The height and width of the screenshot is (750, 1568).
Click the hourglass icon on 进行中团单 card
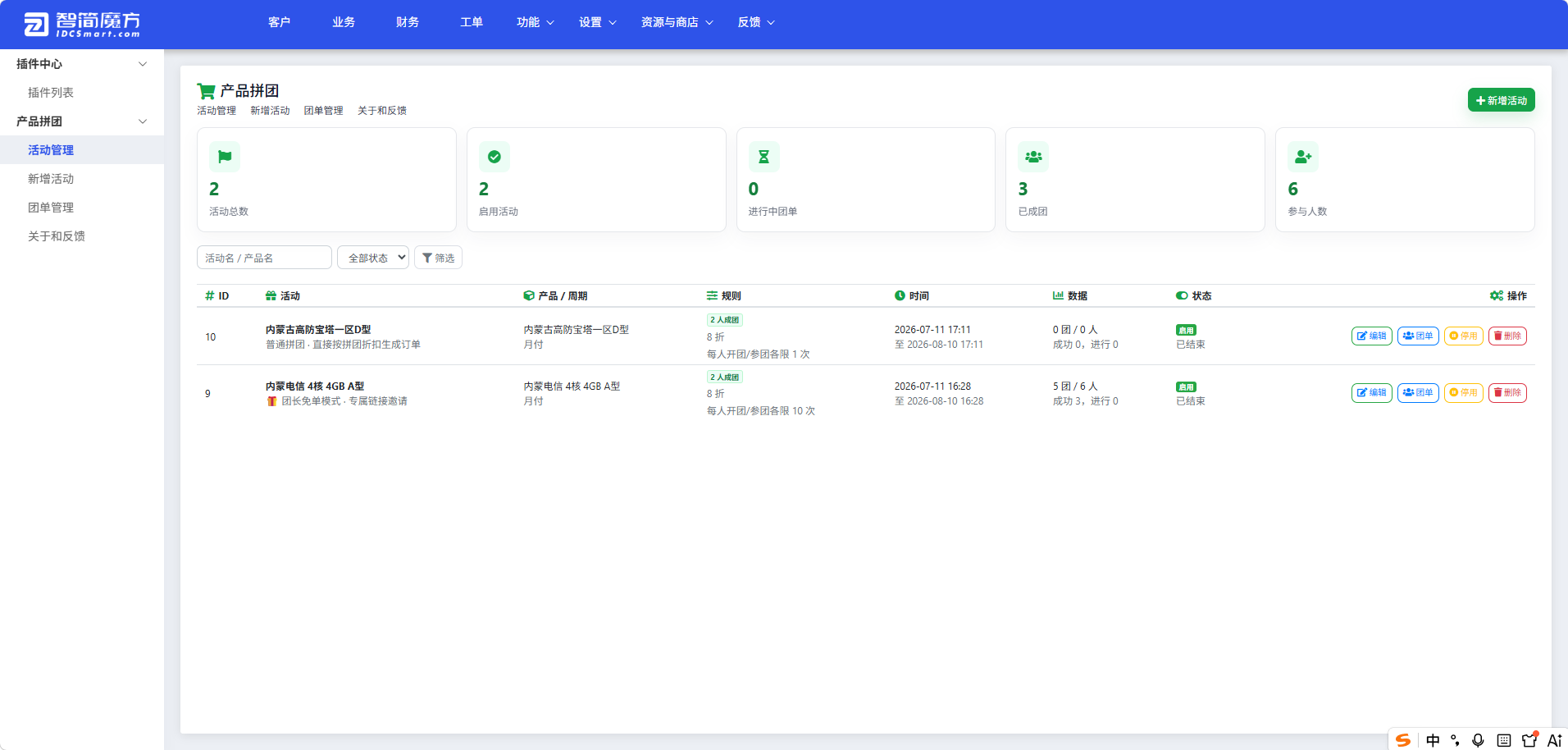[x=763, y=157]
